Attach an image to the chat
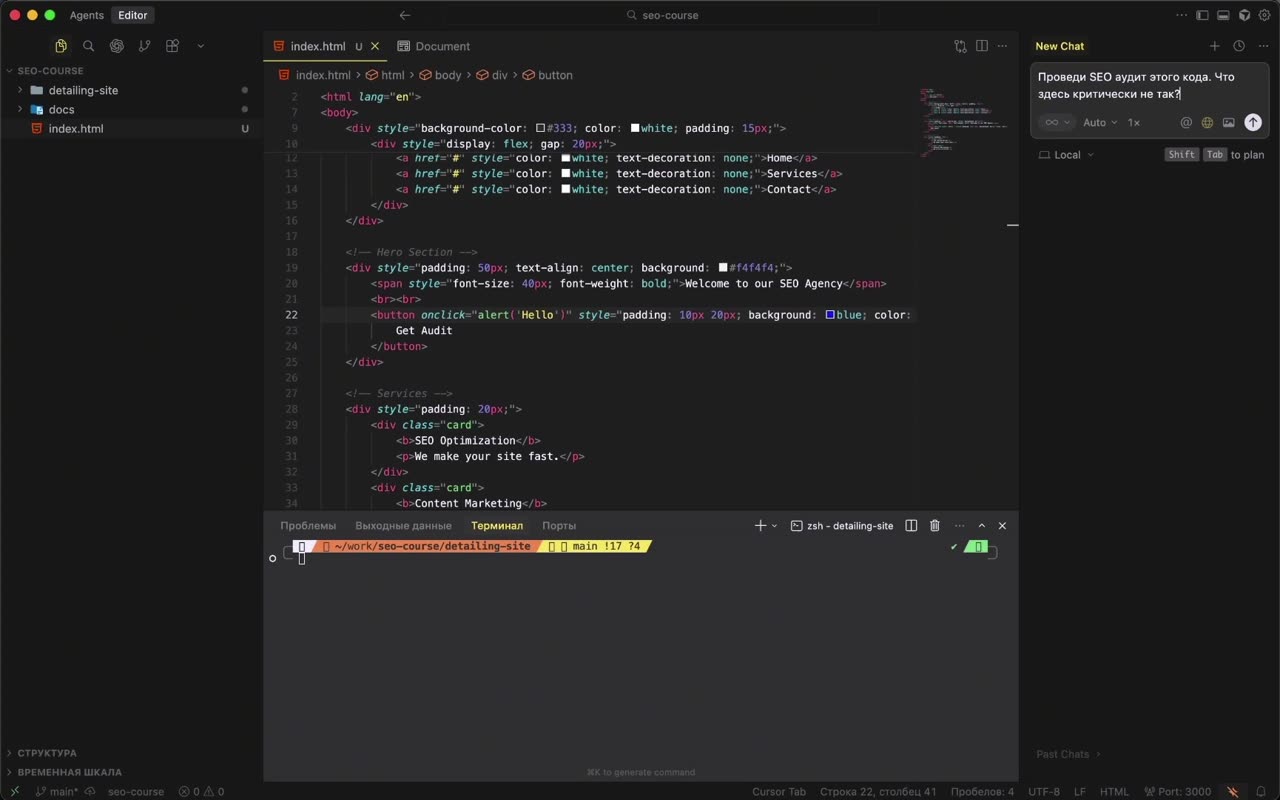 pos(1229,123)
